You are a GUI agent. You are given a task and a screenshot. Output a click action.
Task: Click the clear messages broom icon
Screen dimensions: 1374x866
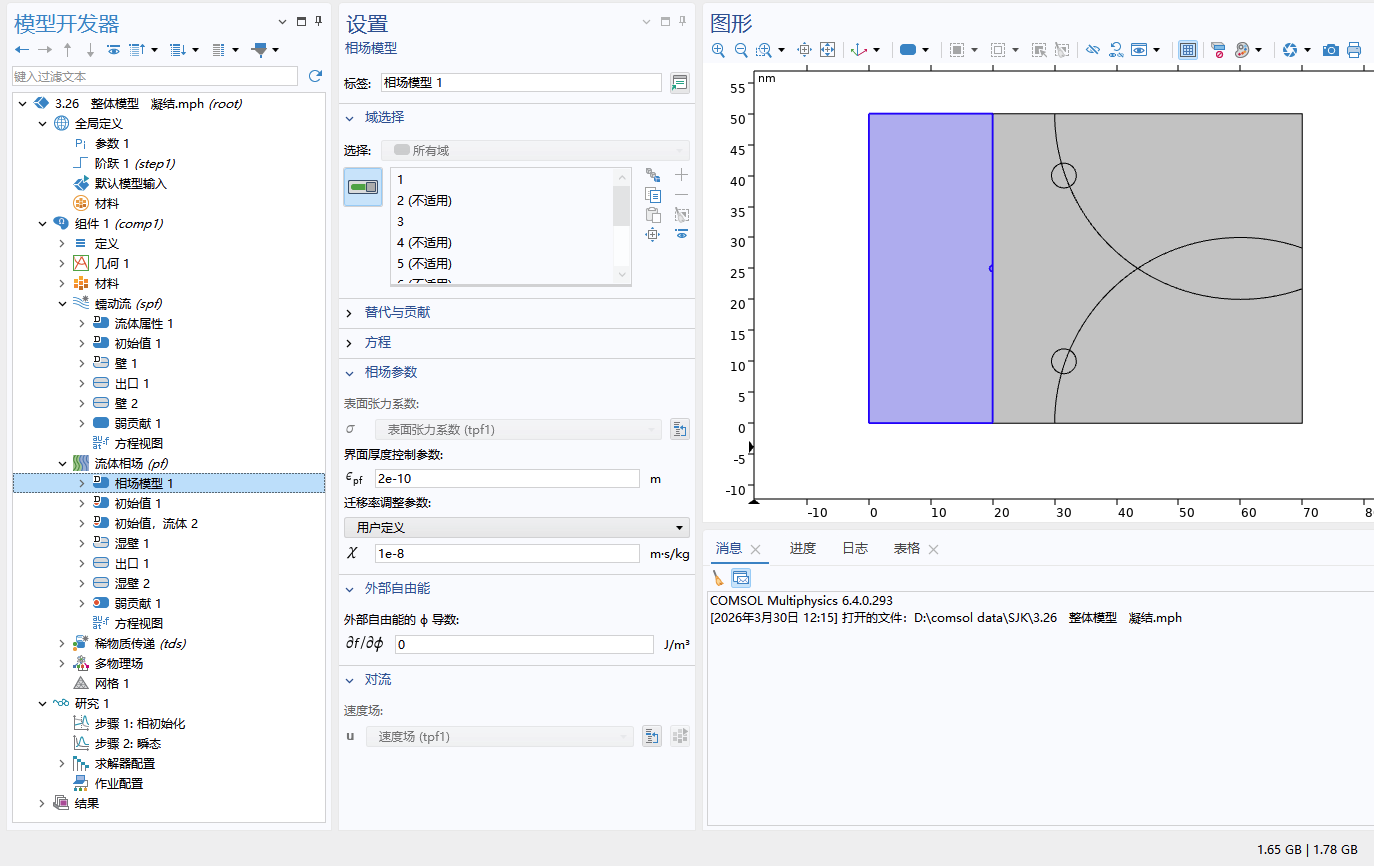click(718, 577)
